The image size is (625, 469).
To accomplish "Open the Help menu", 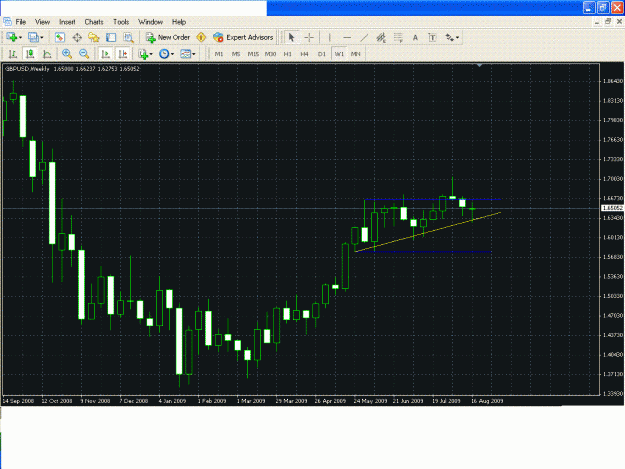I will pyautogui.click(x=179, y=22).
